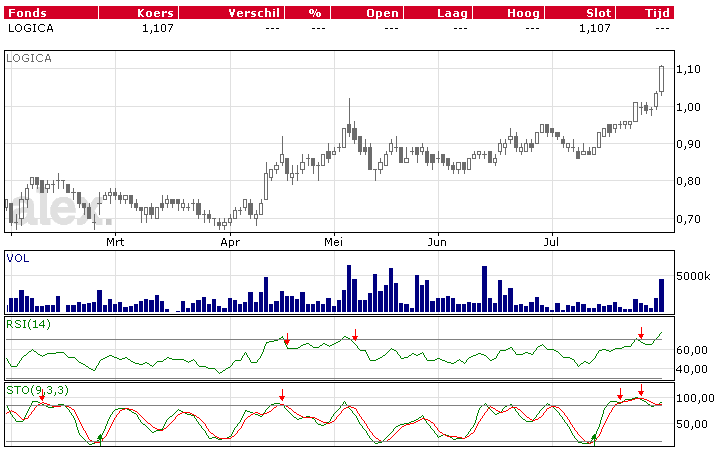717x455 pixels.
Task: Click the Tijd column header
Action: click(x=645, y=13)
